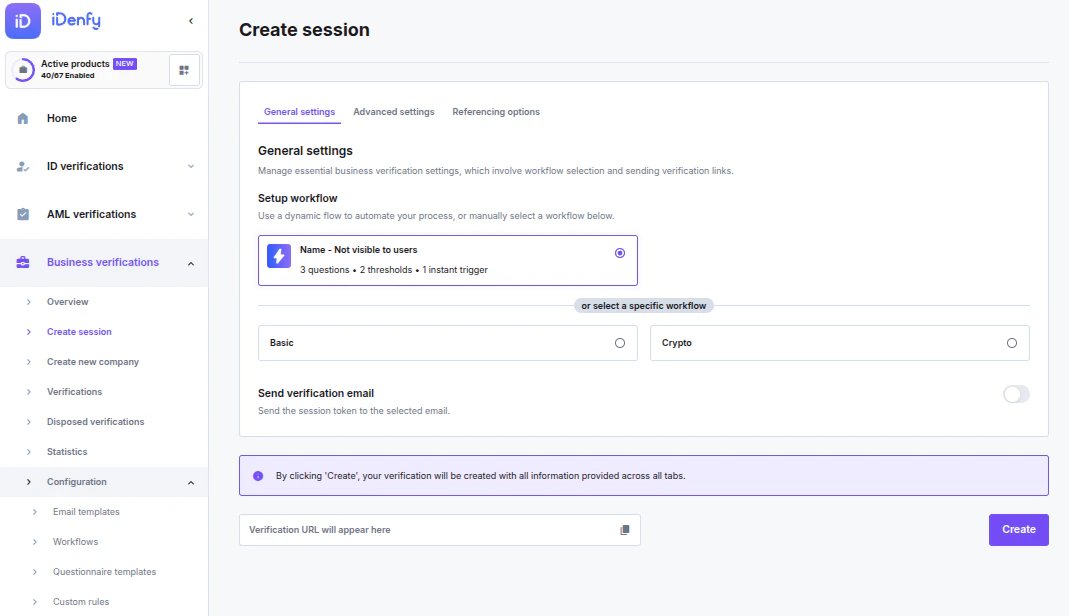Open the Referencing options tab

click(x=496, y=112)
